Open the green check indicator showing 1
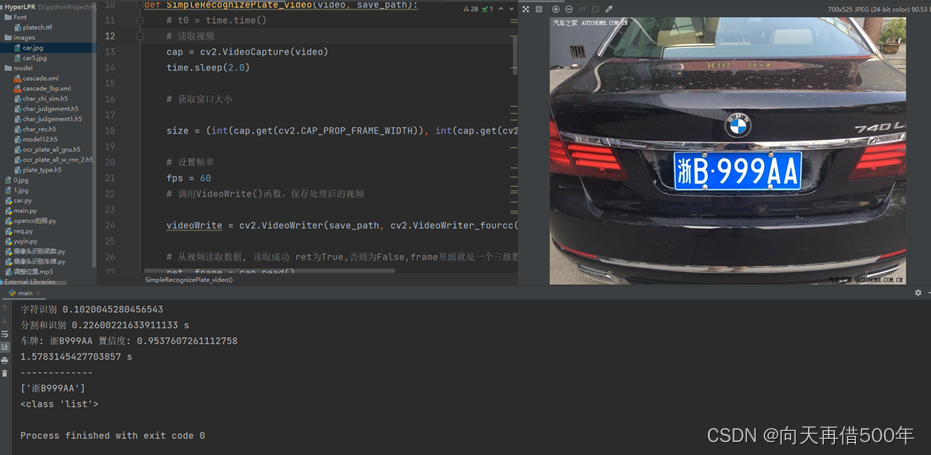 488,10
